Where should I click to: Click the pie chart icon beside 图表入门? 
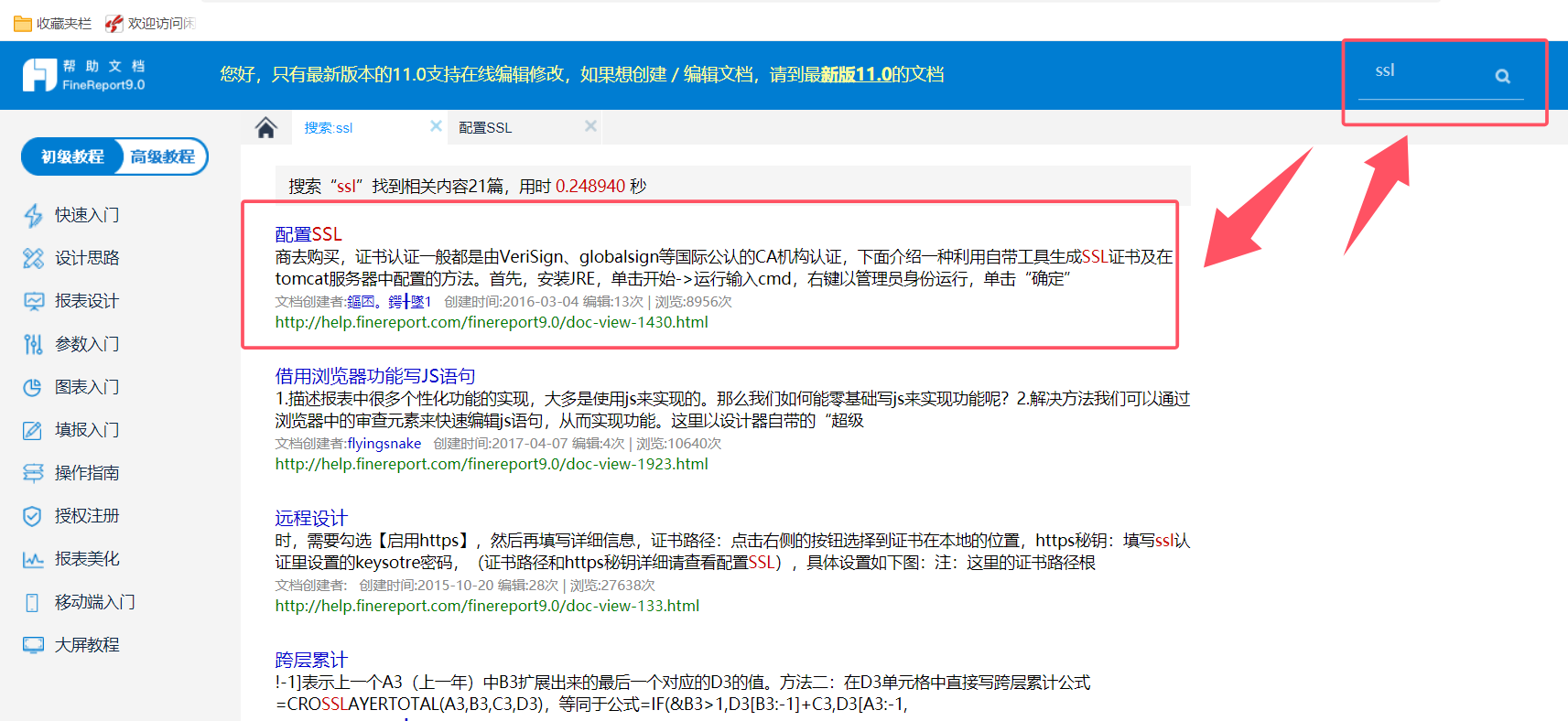coord(33,387)
